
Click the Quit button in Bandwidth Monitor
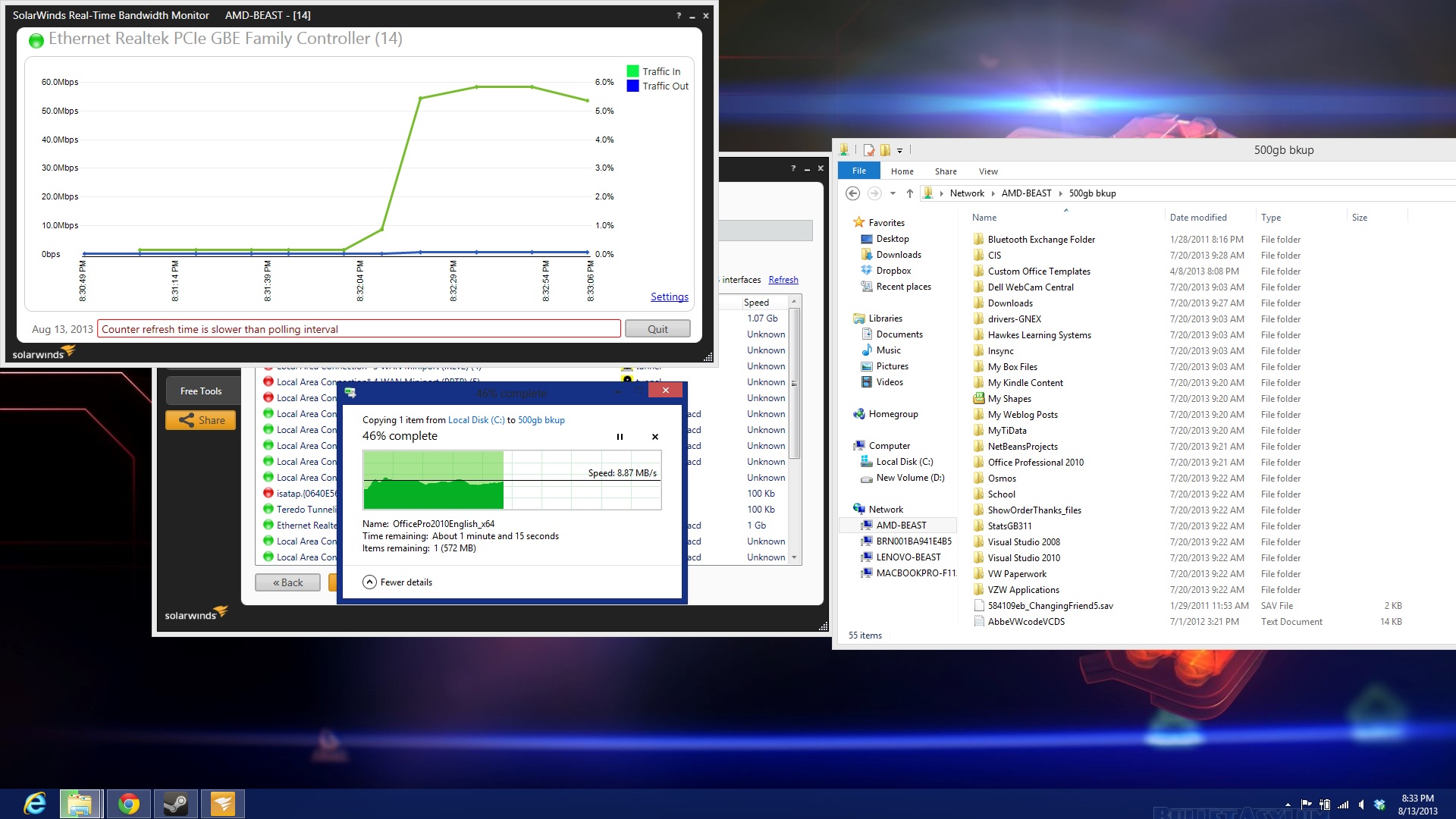pos(657,329)
